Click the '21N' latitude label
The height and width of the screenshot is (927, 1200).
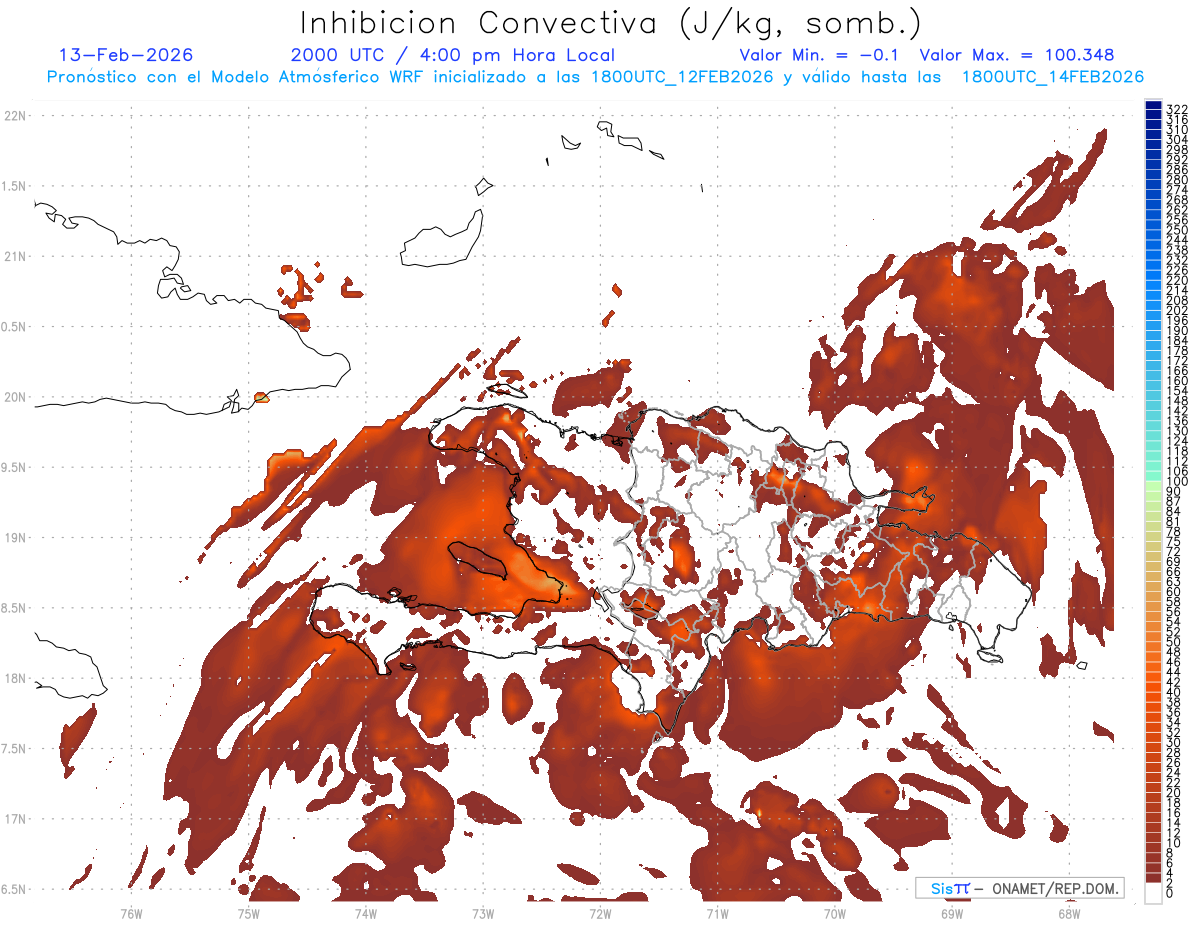[x=15, y=257]
